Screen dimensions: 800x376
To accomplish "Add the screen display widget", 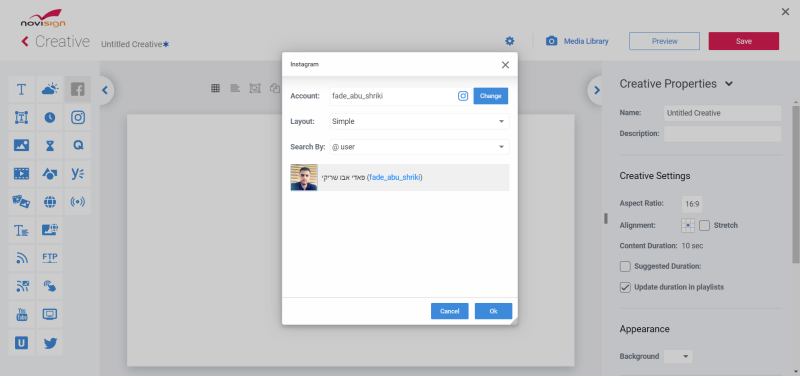I will 49,315.
